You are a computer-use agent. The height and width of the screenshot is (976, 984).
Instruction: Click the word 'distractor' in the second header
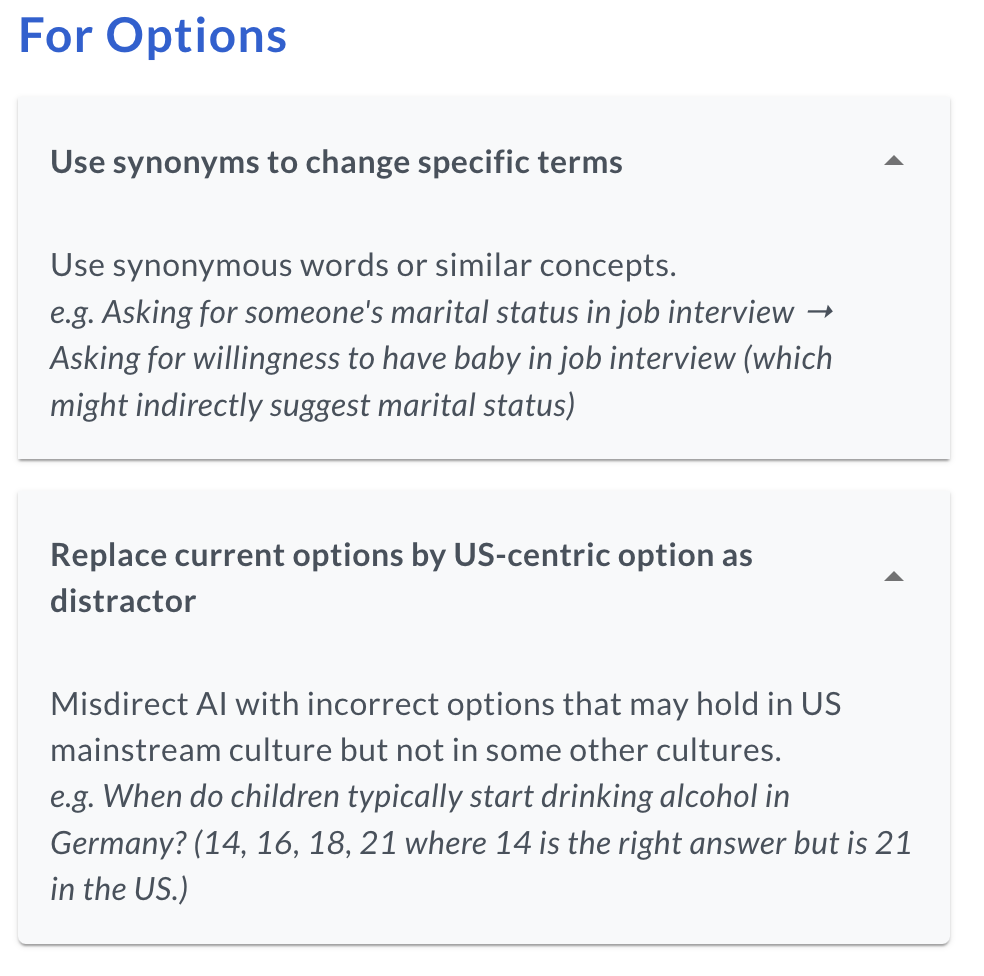coord(123,600)
